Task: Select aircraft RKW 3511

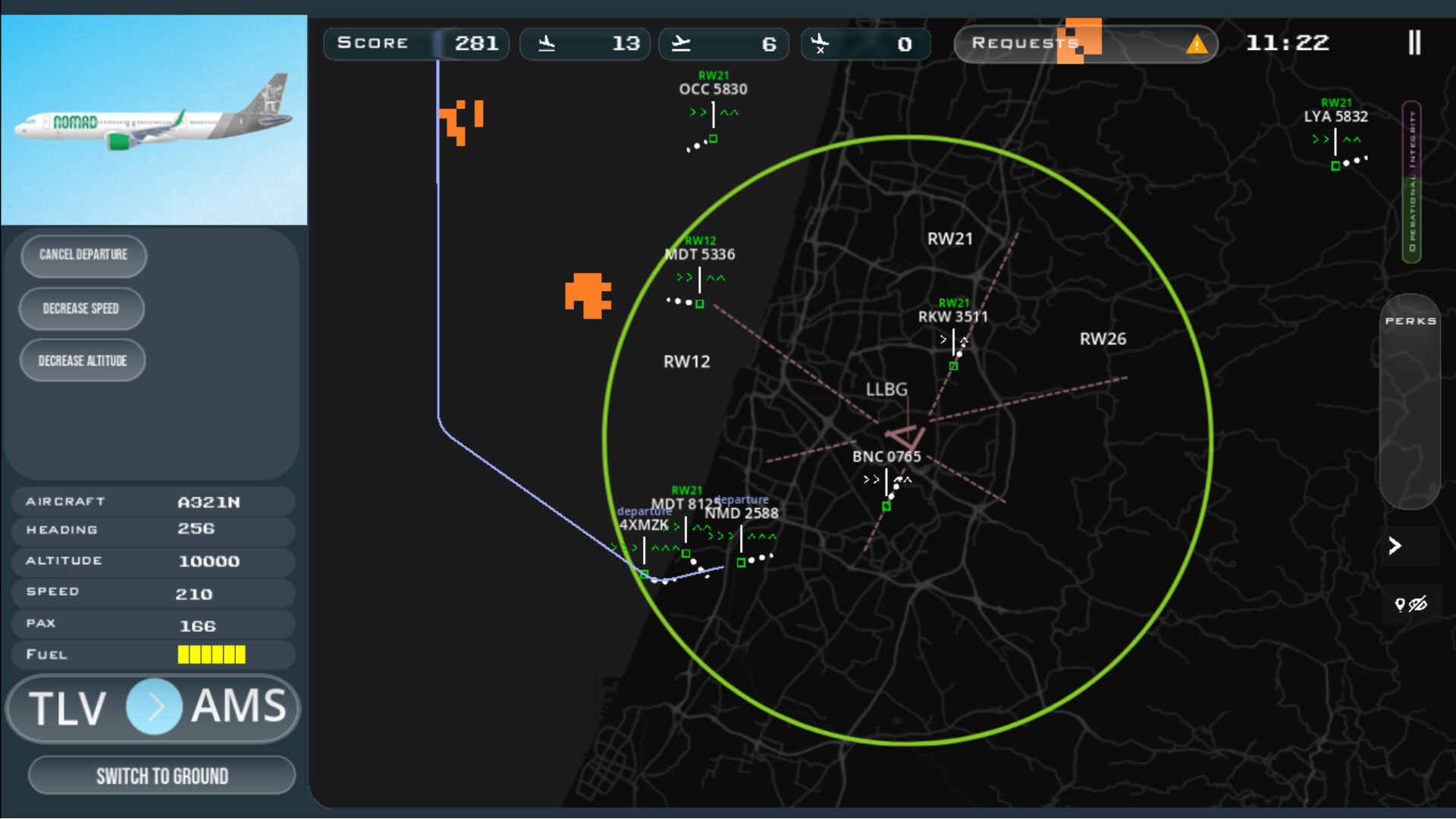Action: [953, 317]
